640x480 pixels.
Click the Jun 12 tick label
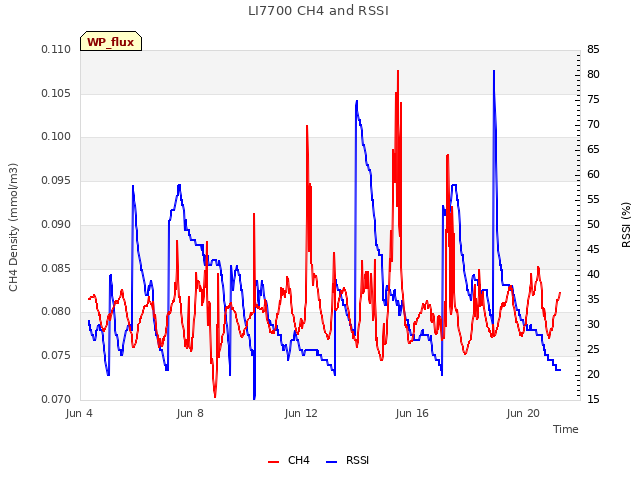301,413
